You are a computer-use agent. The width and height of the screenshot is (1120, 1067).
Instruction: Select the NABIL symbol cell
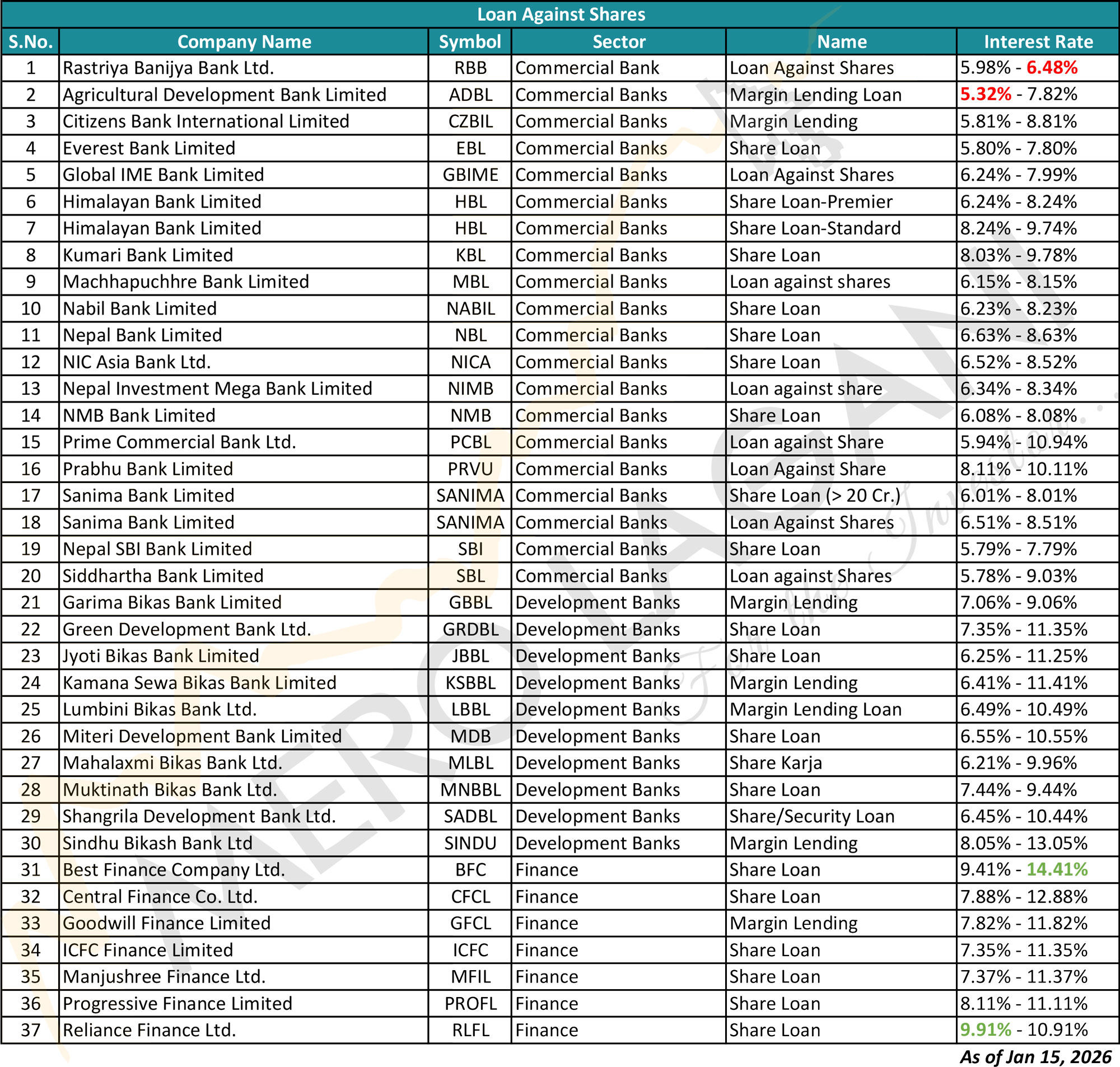click(x=470, y=308)
